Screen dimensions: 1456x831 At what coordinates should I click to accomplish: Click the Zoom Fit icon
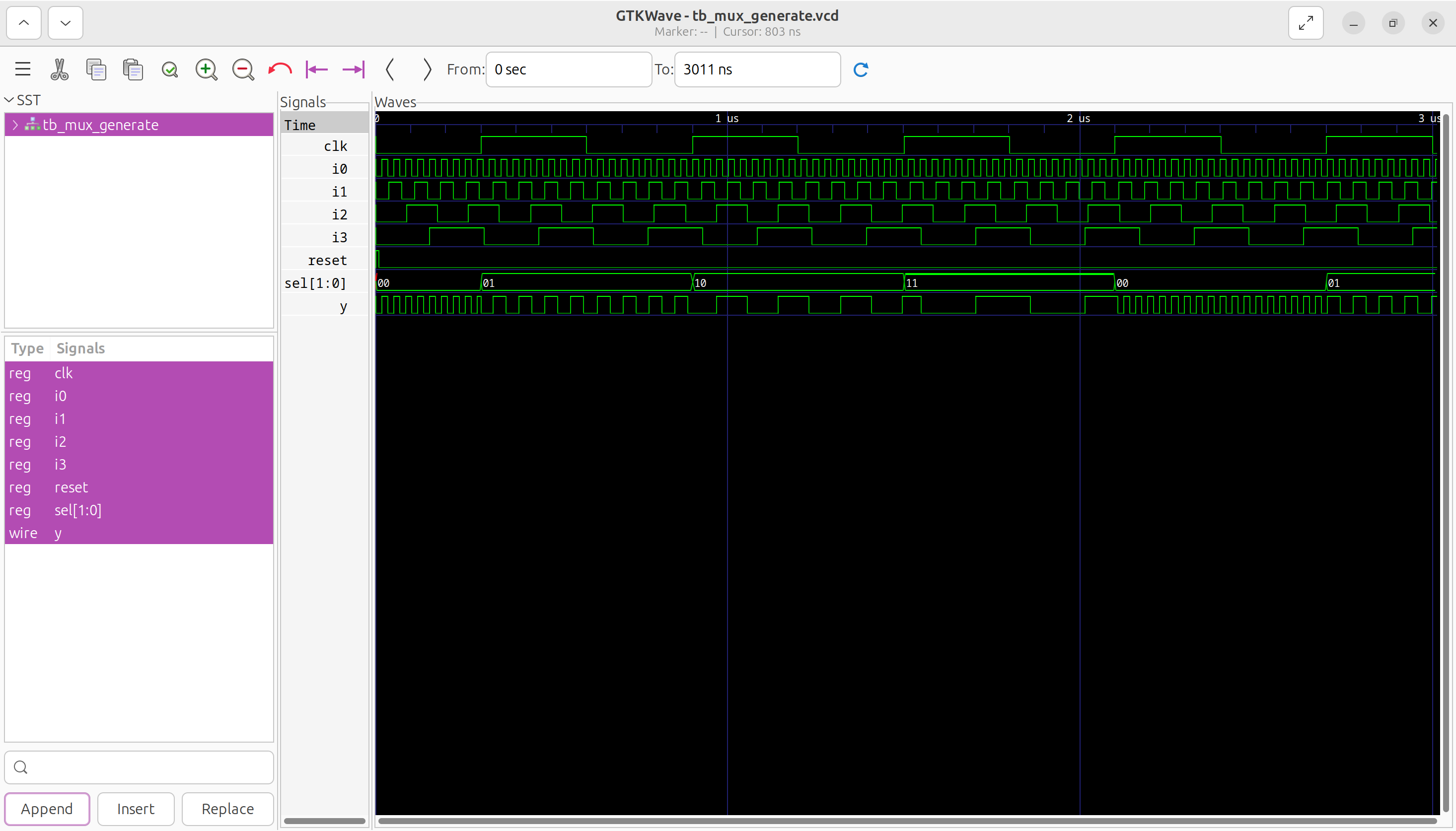(169, 69)
